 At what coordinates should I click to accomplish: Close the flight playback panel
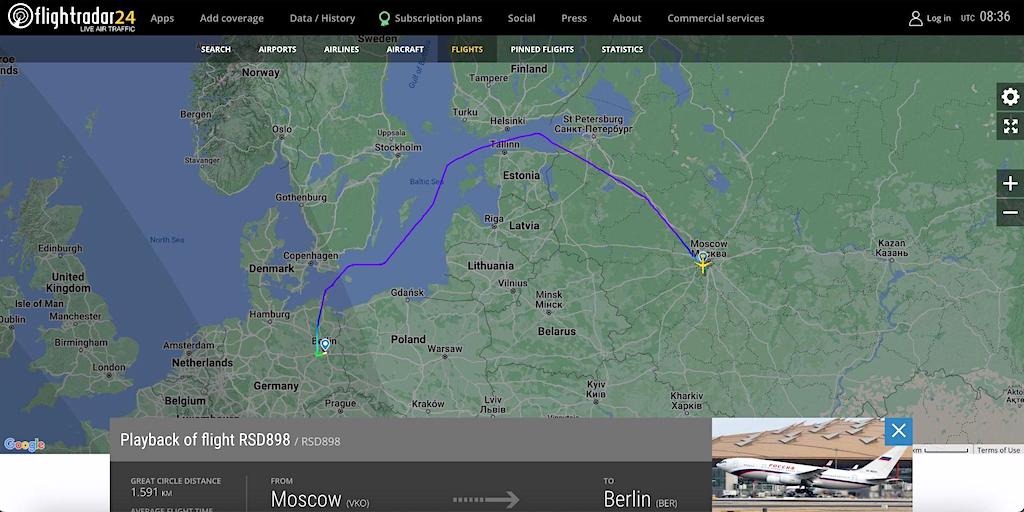click(899, 431)
